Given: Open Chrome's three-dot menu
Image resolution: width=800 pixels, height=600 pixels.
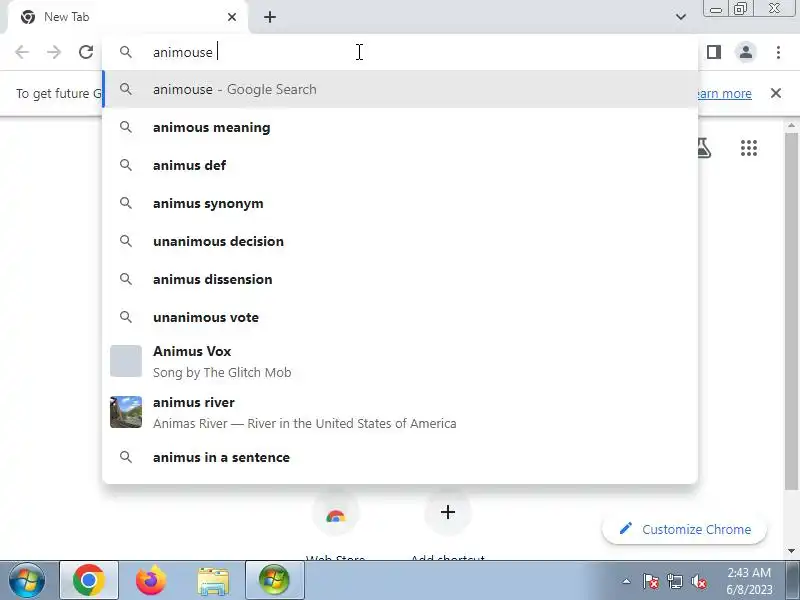Looking at the screenshot, I should (x=778, y=52).
